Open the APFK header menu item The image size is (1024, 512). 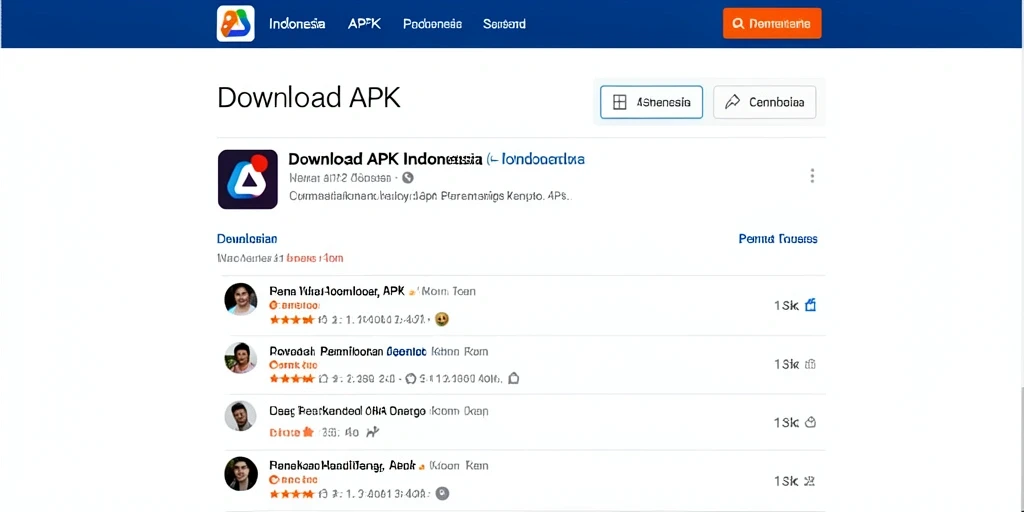pyautogui.click(x=364, y=24)
